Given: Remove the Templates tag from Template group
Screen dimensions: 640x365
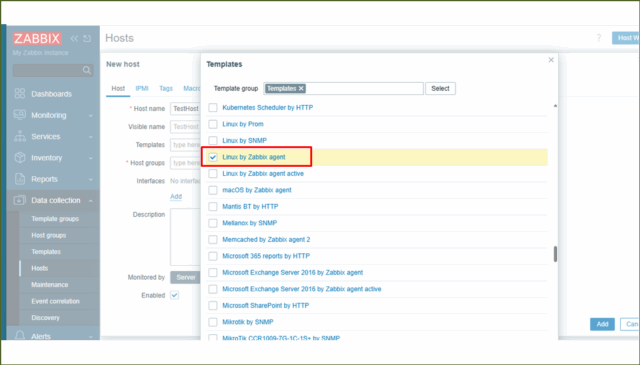Looking at the screenshot, I should [301, 88].
